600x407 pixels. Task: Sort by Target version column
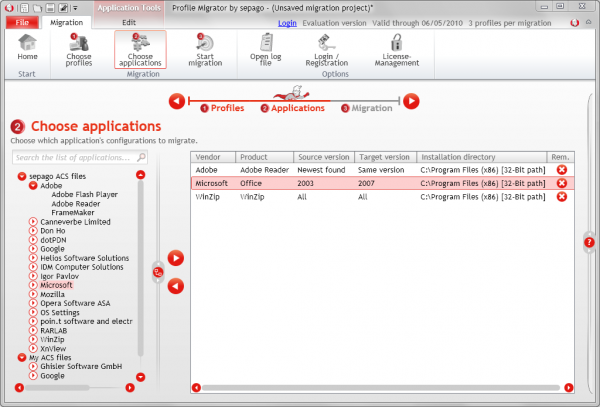[385, 157]
